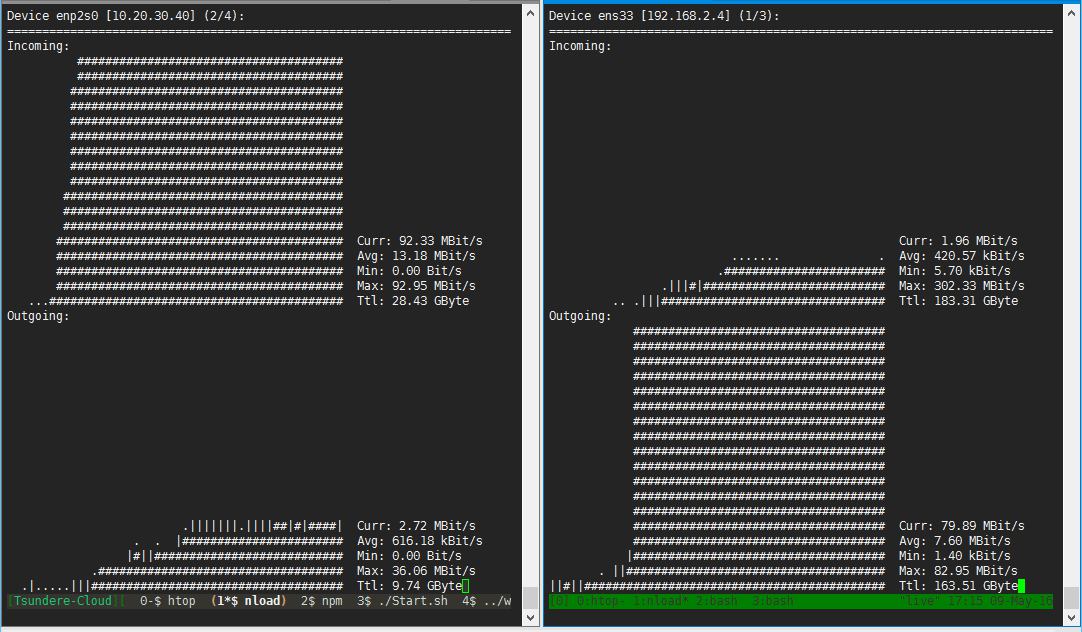Click the 'Tsundere-Cloud' session name
1082x632 pixels.
pyautogui.click(x=63, y=601)
